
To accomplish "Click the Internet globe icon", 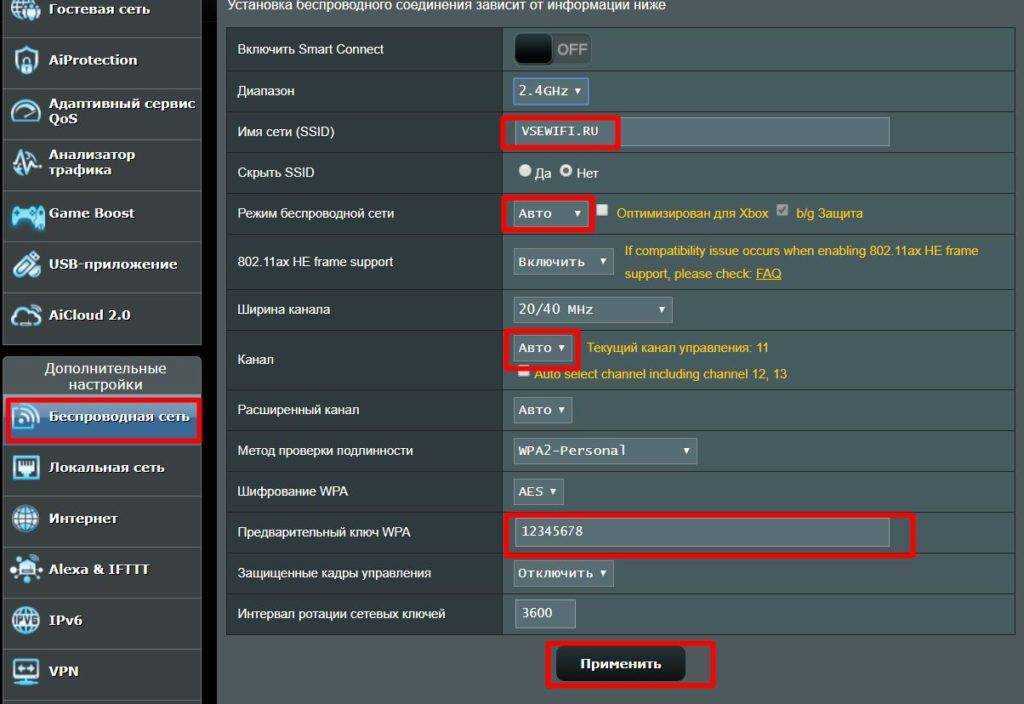I will pos(25,519).
